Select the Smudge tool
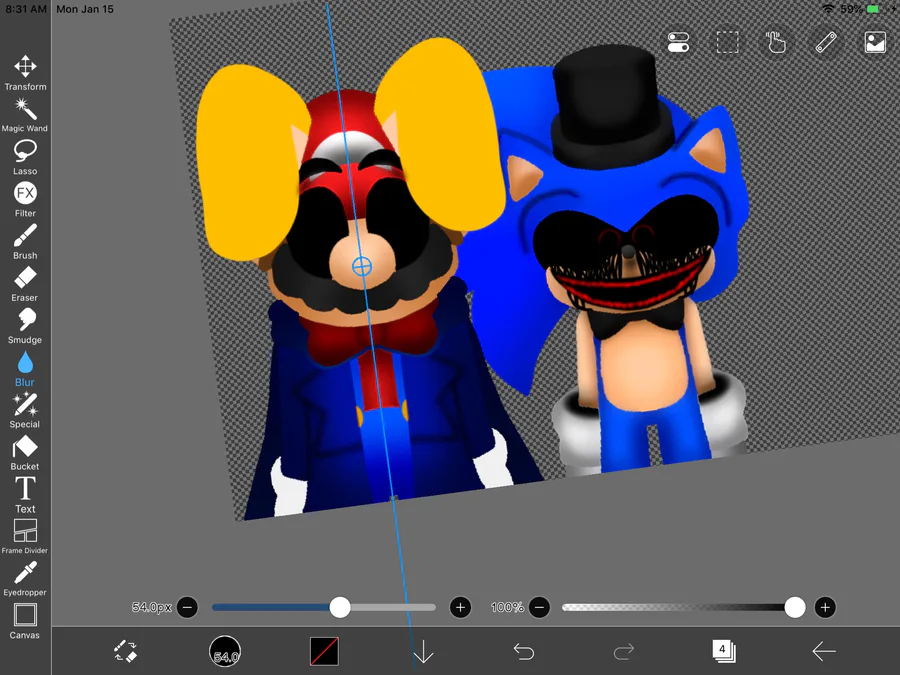The height and width of the screenshot is (675, 900). (x=25, y=326)
